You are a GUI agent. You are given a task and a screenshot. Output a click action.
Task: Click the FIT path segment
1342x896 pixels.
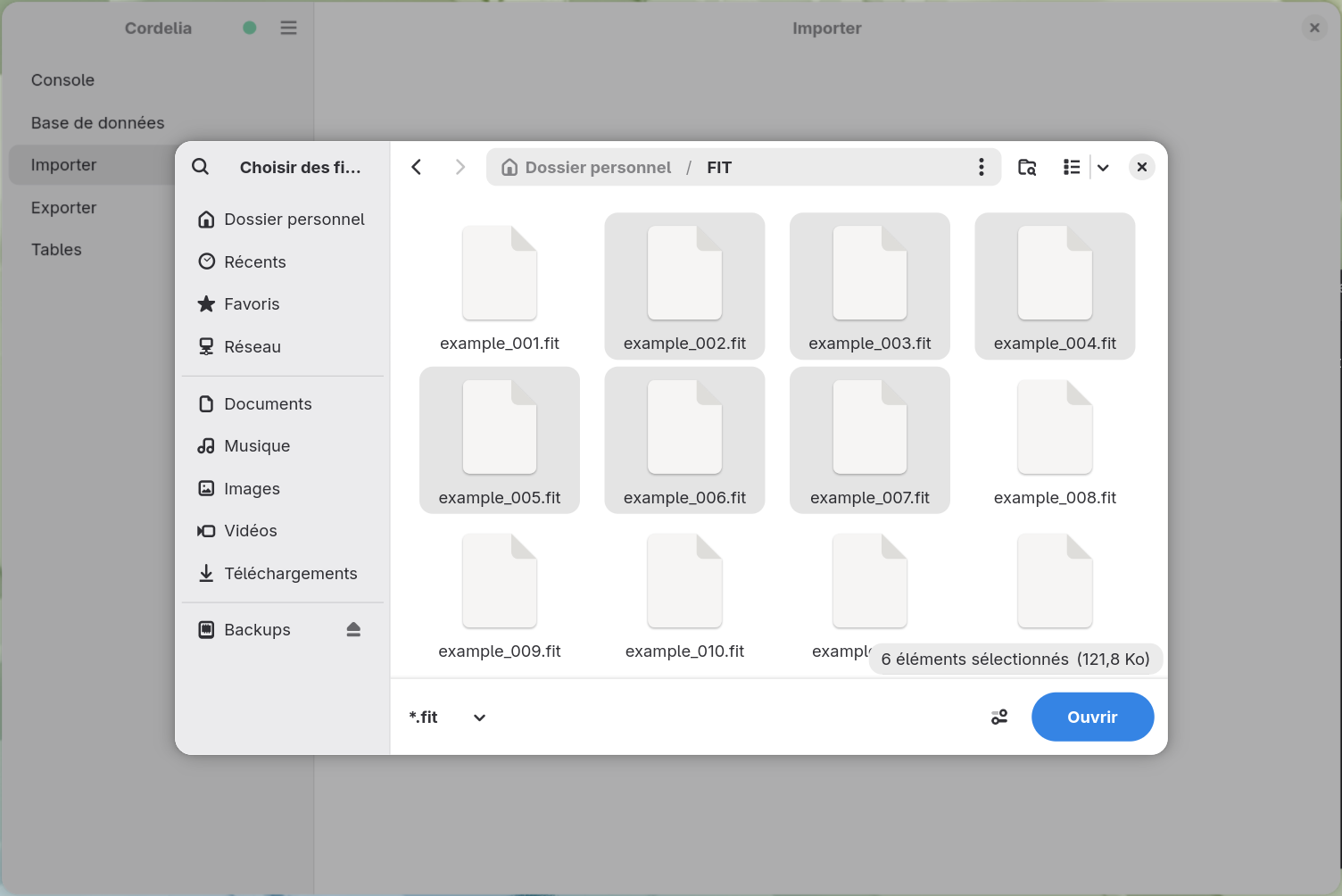click(x=719, y=167)
